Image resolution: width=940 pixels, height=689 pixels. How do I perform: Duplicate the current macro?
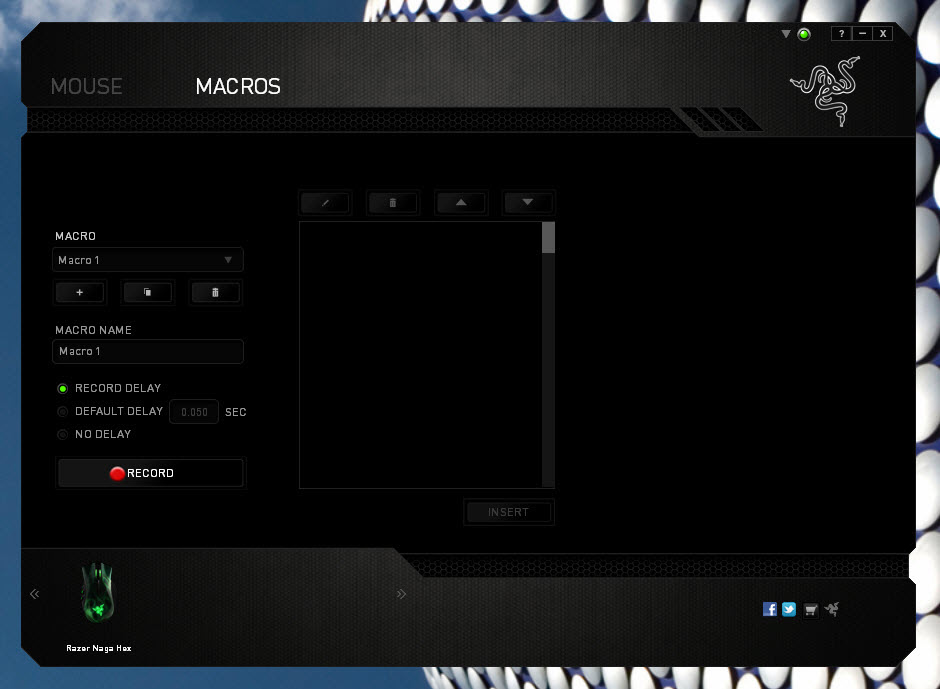point(147,293)
